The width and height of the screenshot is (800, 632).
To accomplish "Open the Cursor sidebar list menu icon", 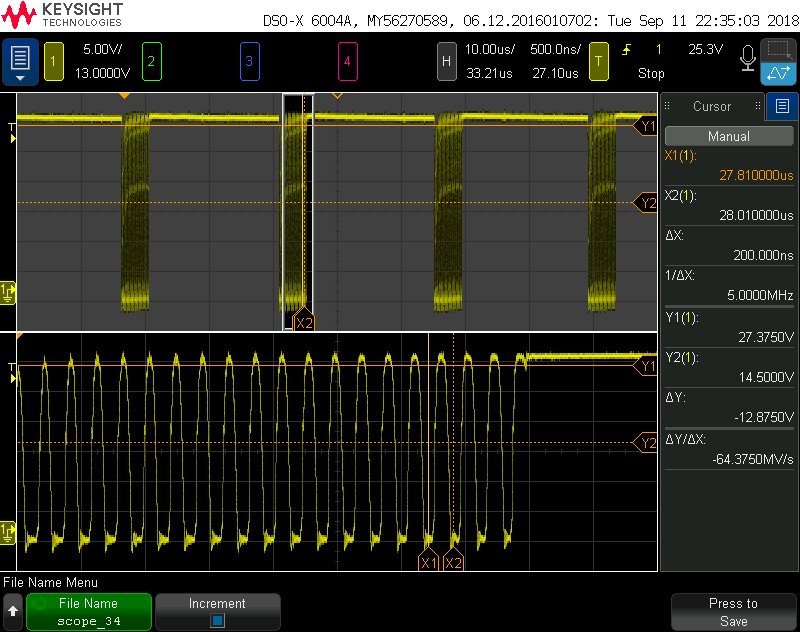I will pyautogui.click(x=782, y=106).
